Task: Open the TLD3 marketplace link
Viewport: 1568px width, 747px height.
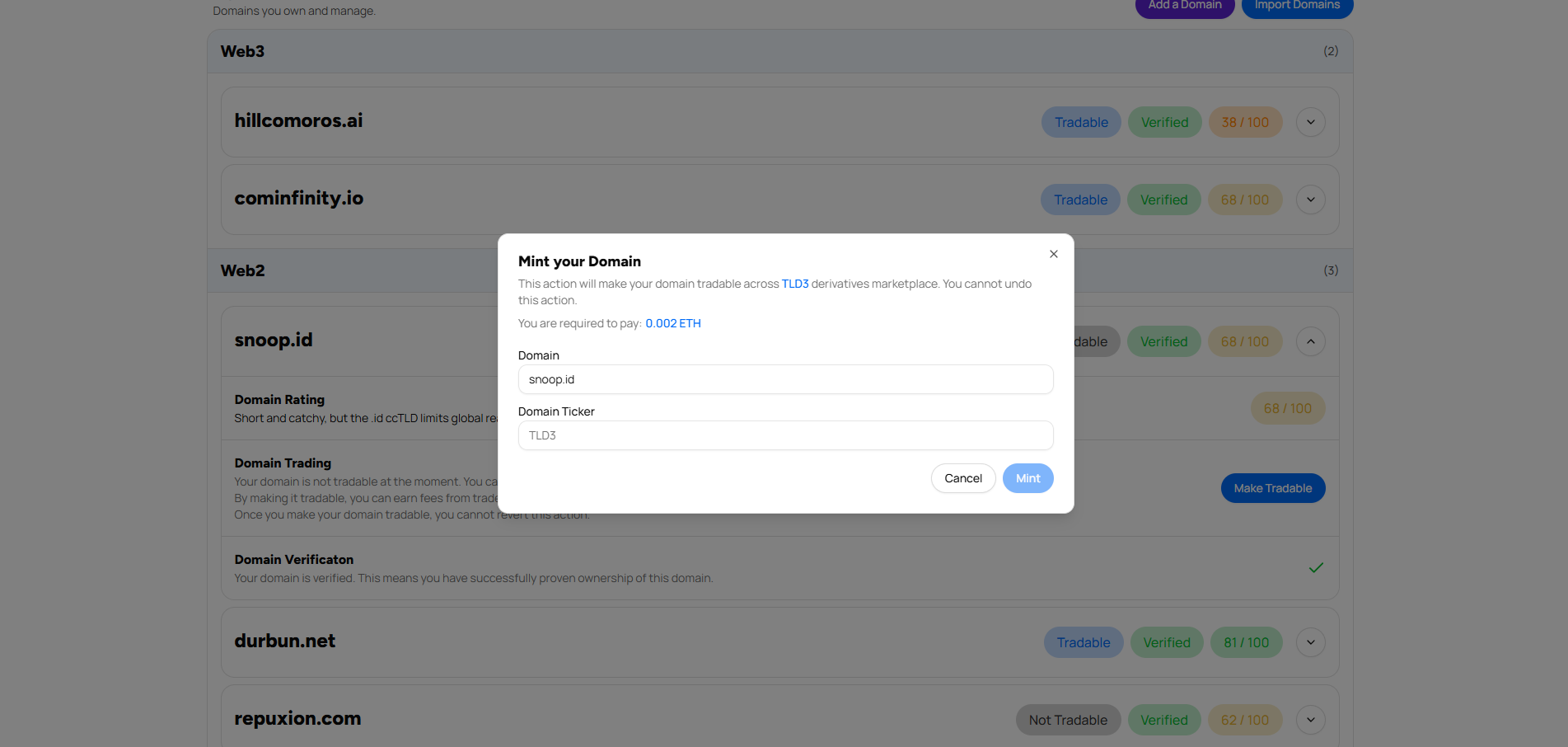Action: coord(794,284)
